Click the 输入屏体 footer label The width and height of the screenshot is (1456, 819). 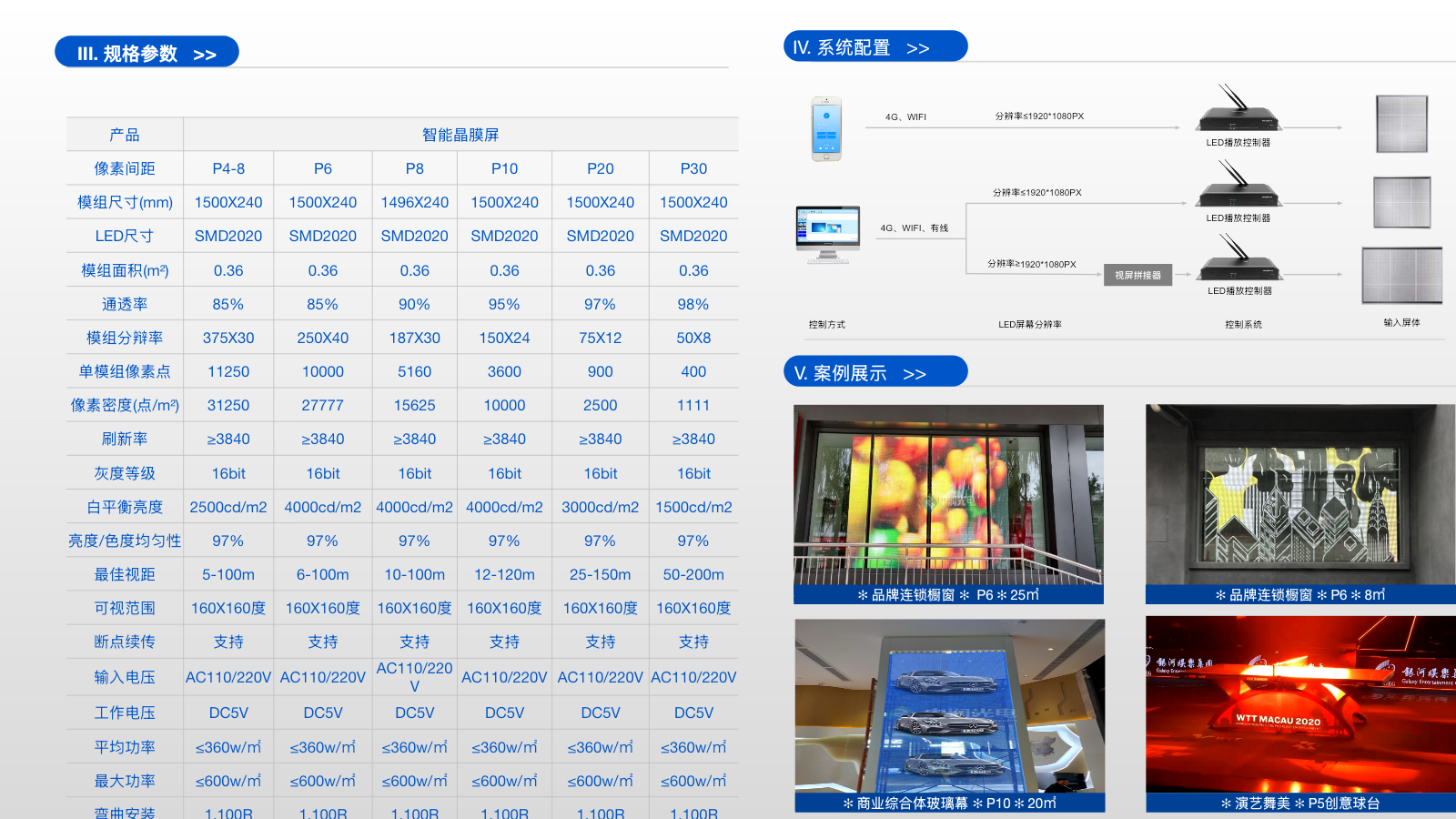pos(1401,323)
